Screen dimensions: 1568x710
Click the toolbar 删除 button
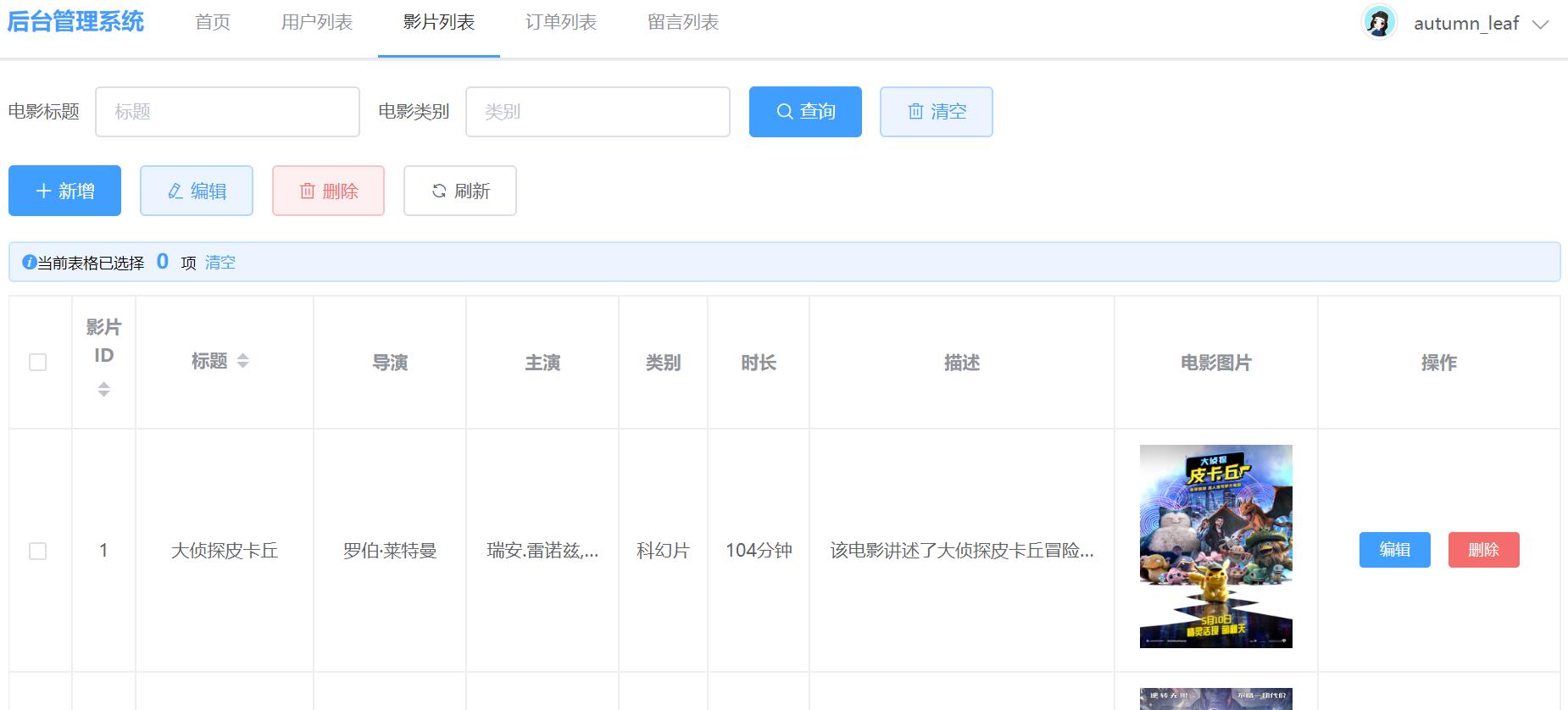coord(328,191)
